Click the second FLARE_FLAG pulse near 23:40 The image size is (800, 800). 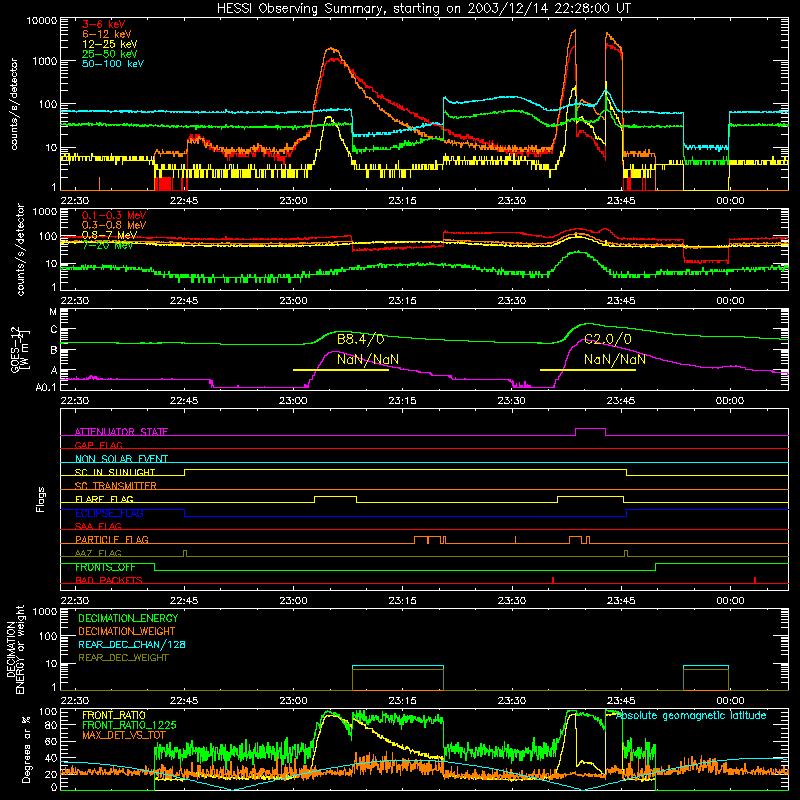point(590,497)
